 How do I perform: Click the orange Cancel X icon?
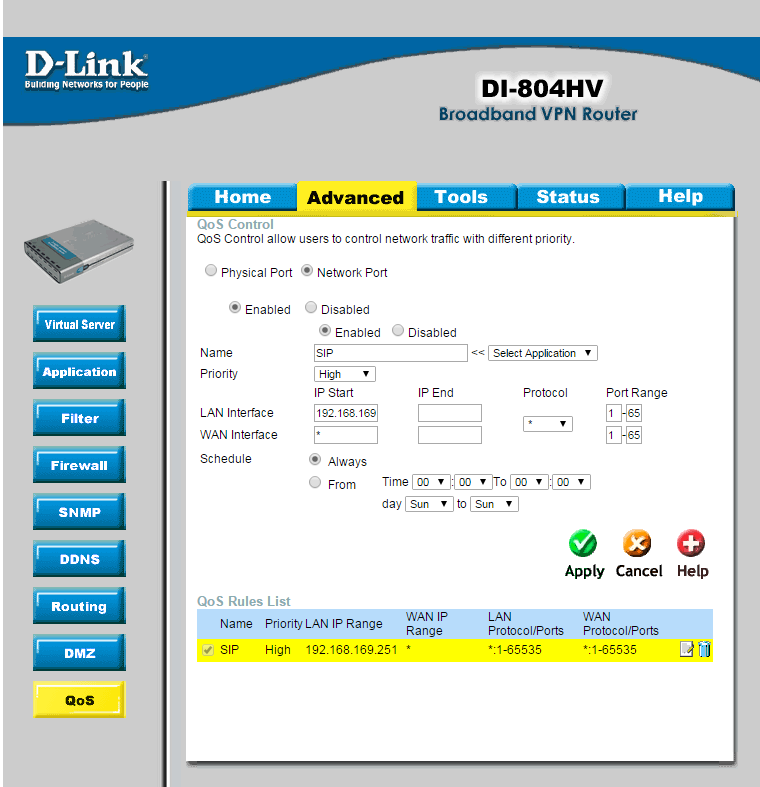(x=637, y=543)
